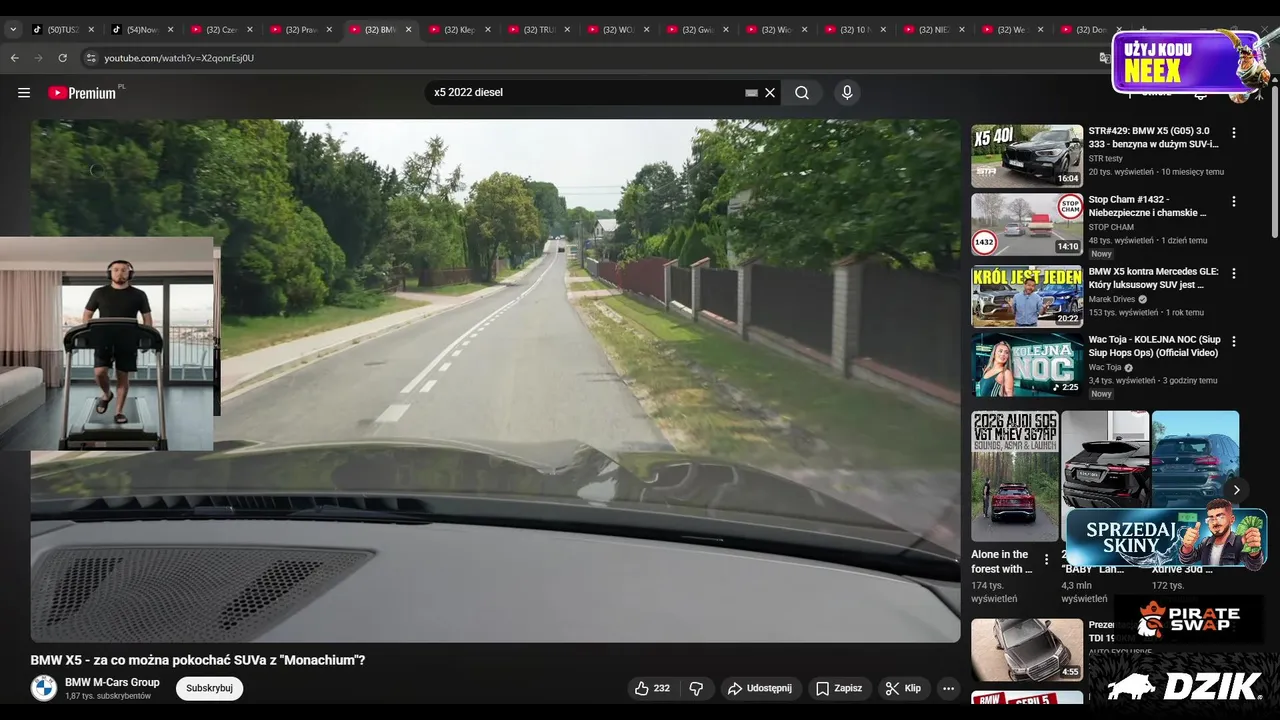
Task: Open BMW M-Cars Group channel name link
Action: 112,682
